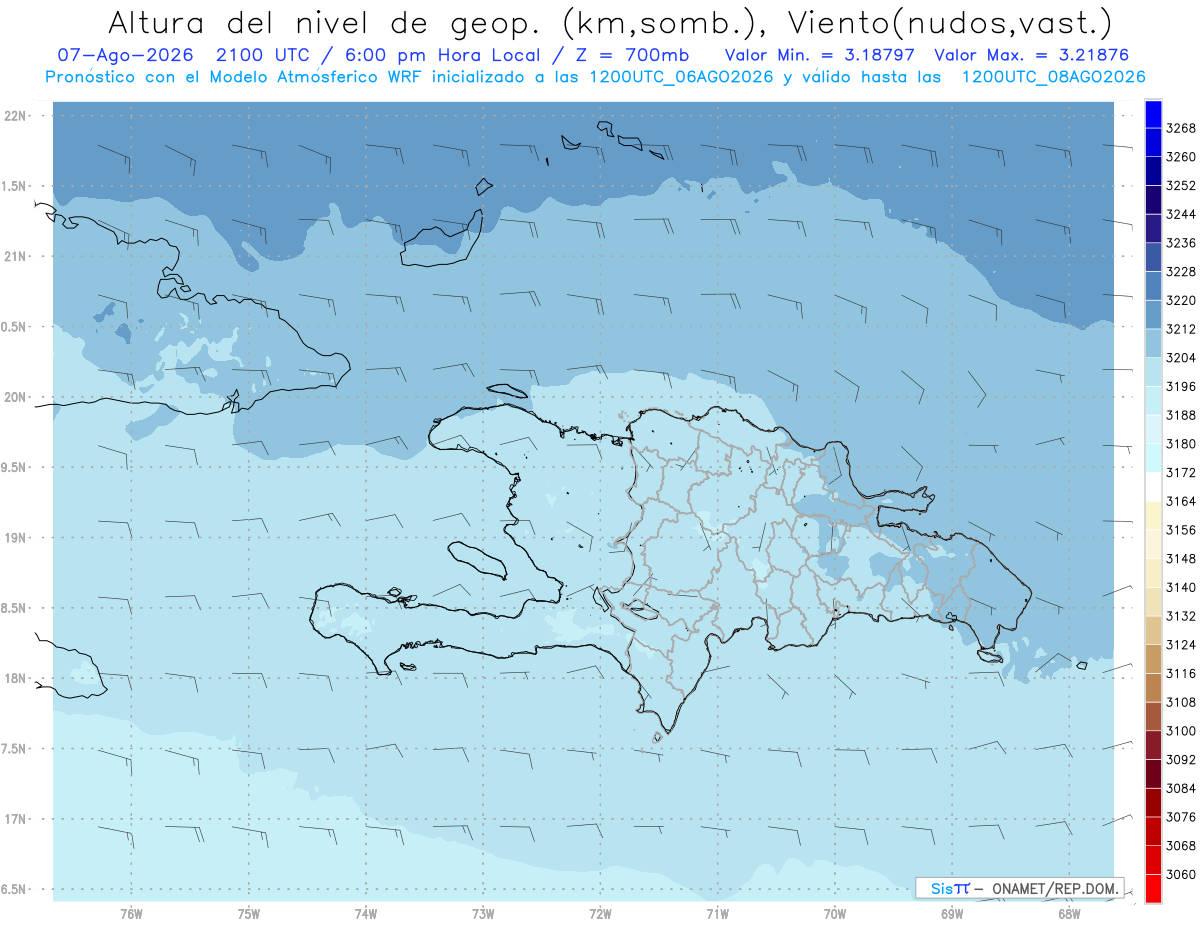Pick the colorbar segment between 3212 and 3220
The width and height of the screenshot is (1200, 927).
[1153, 315]
